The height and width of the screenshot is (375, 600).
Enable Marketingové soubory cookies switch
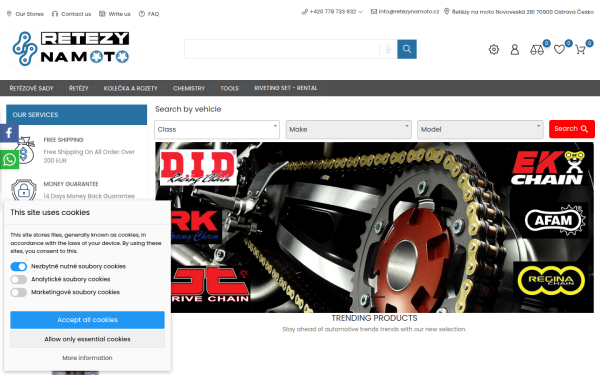coord(18,292)
